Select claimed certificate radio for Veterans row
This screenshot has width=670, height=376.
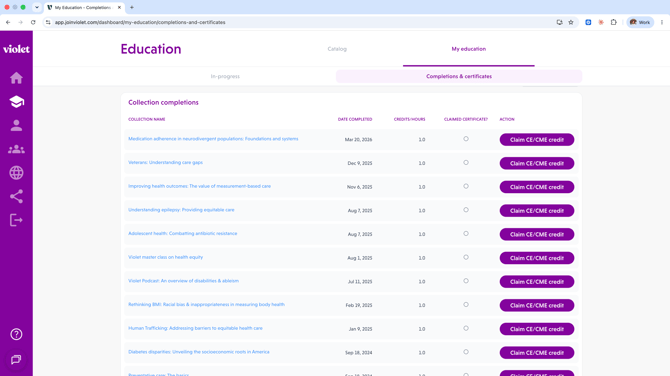[466, 162]
